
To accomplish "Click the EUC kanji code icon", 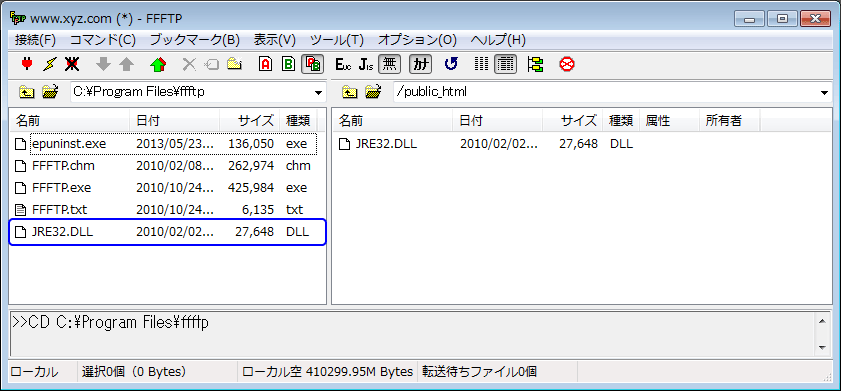I will (x=343, y=65).
